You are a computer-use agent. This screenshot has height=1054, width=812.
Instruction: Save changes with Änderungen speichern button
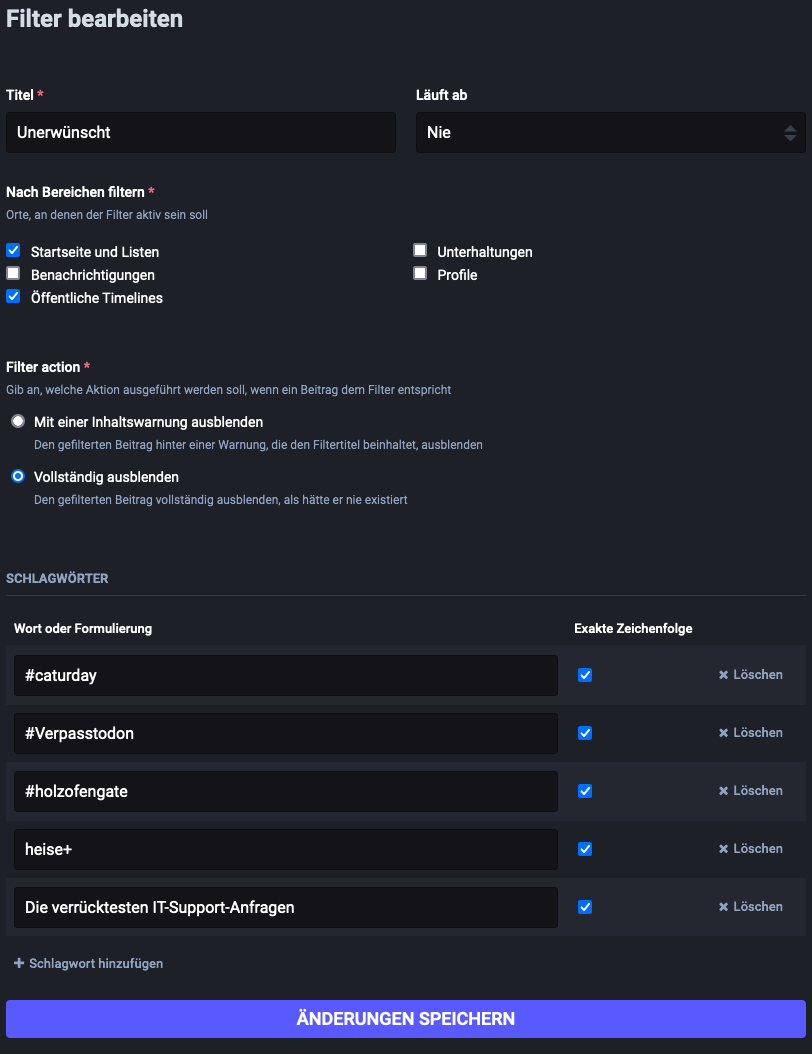405,1019
